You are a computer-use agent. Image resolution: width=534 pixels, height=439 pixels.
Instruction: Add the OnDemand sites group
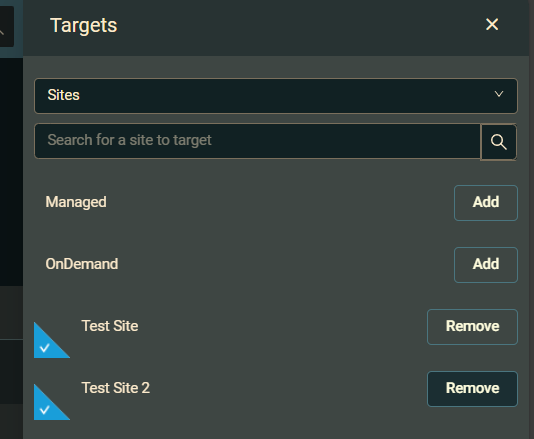point(486,265)
